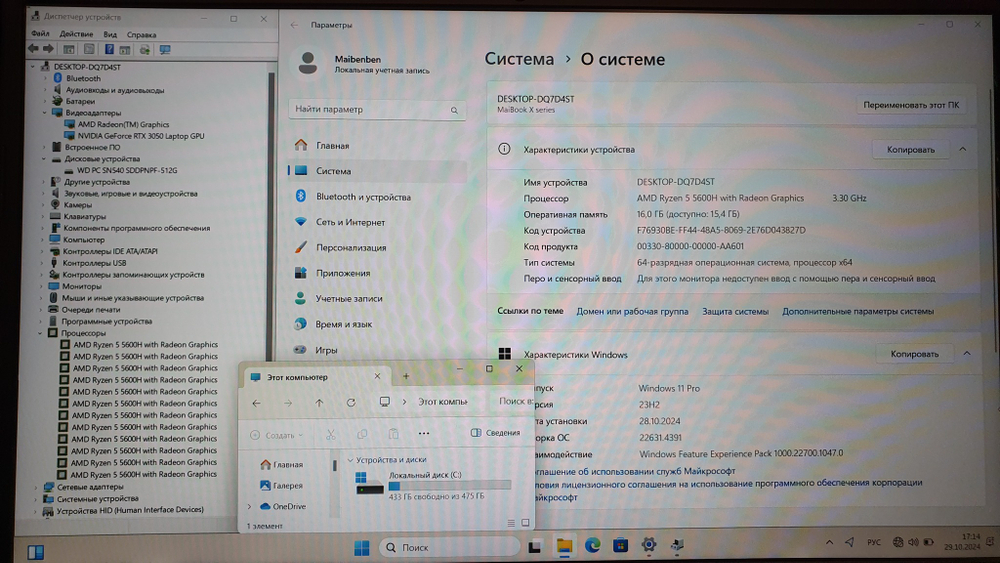Screen dimensions: 1000x563
Task: Click the Maibenben account avatar
Action: (x=308, y=62)
